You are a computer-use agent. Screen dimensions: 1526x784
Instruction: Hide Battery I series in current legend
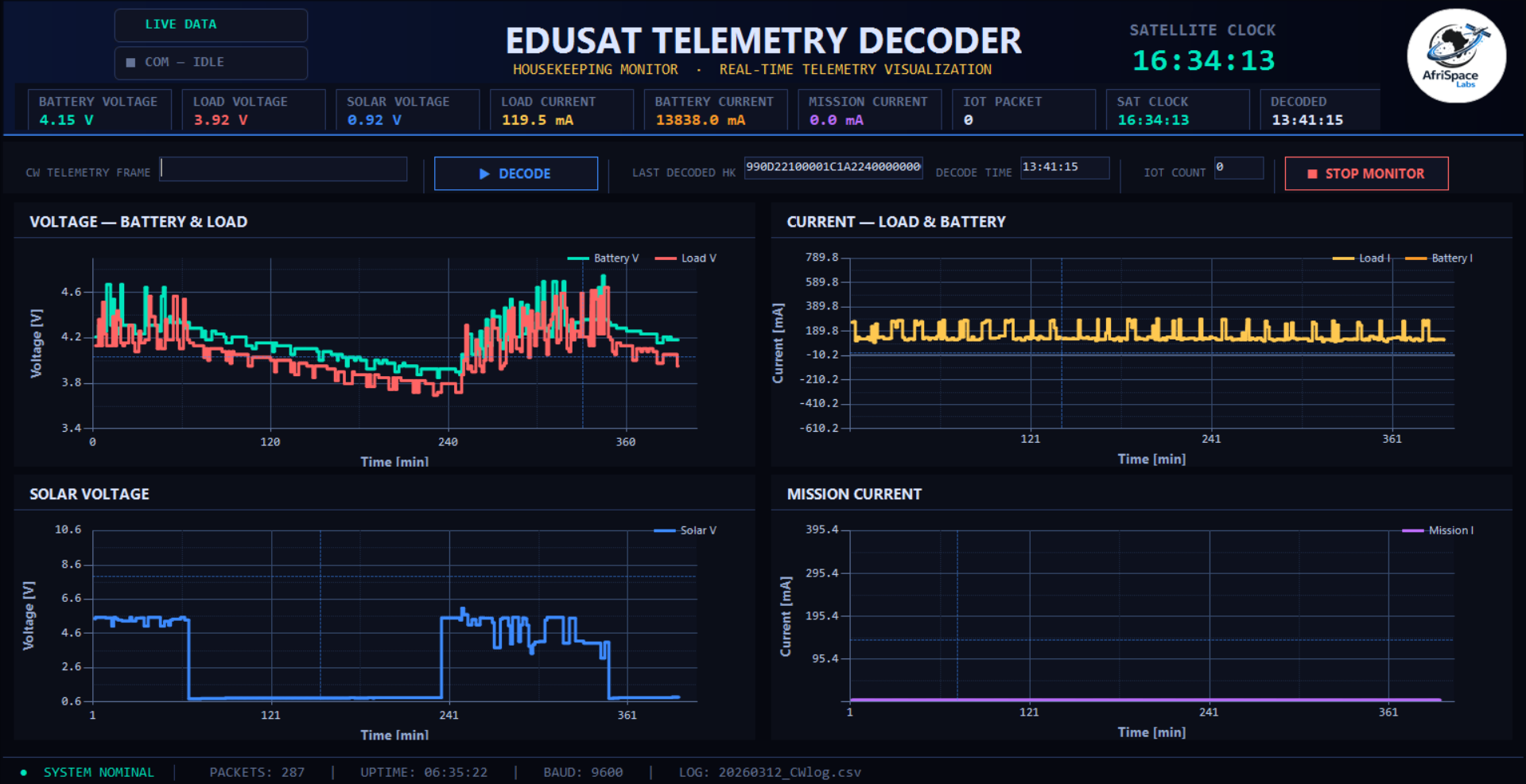1439,258
